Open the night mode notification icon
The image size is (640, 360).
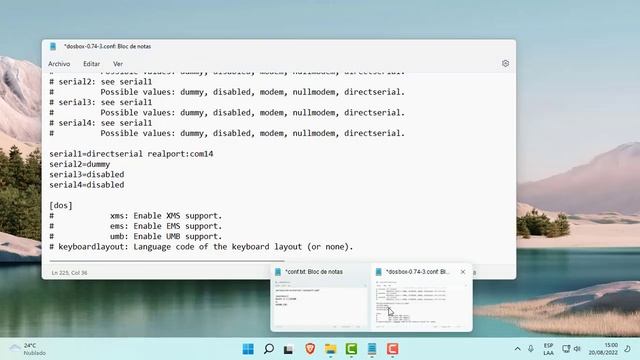click(627, 349)
